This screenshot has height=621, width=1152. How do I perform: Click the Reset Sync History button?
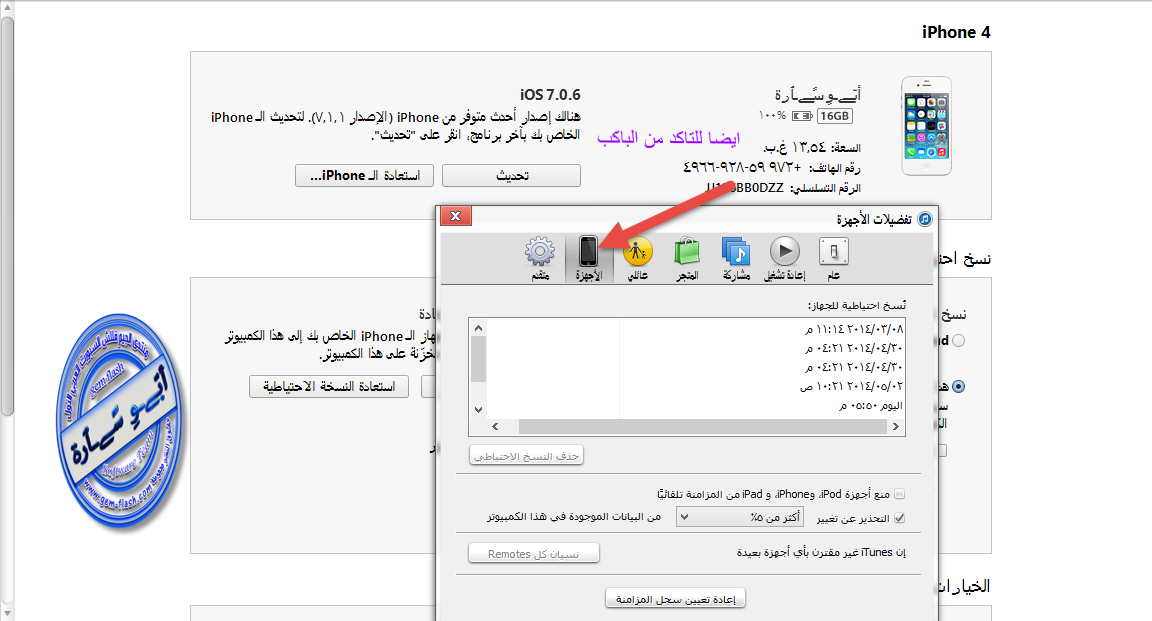tap(675, 599)
